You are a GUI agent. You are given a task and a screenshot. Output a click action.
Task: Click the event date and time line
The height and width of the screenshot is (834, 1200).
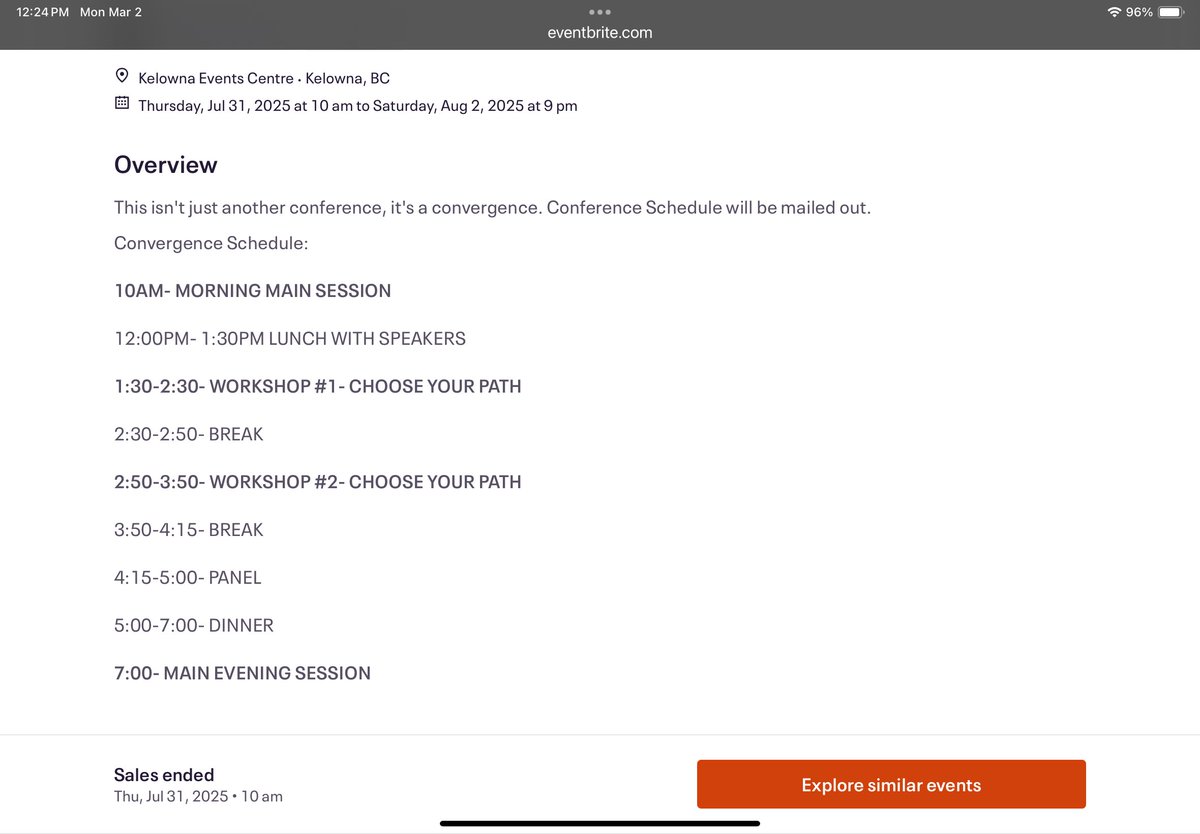[357, 105]
